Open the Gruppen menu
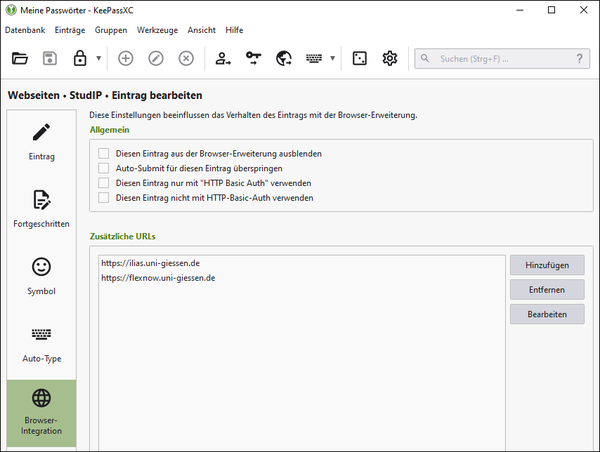 tap(111, 30)
